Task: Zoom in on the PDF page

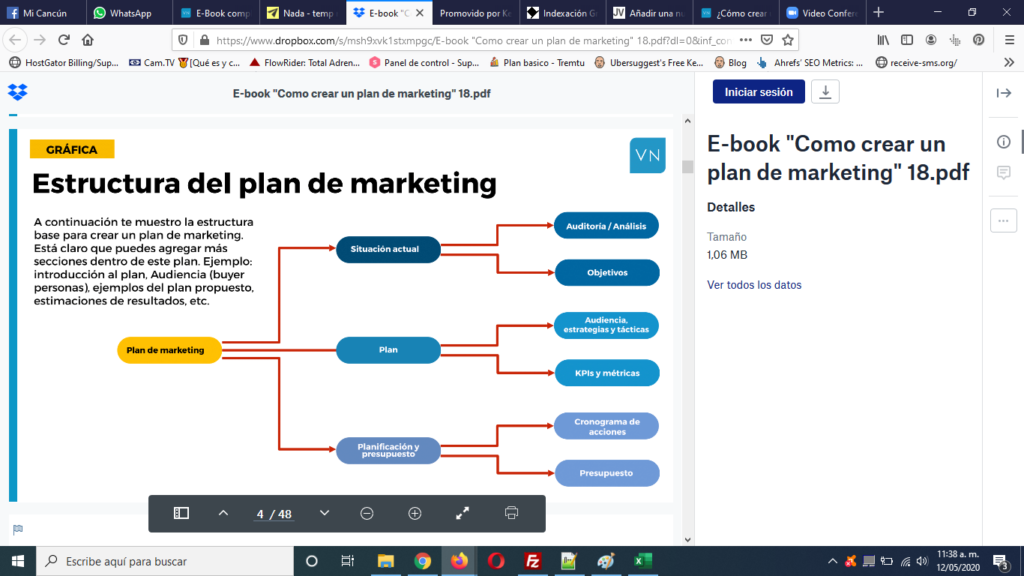Action: point(415,513)
